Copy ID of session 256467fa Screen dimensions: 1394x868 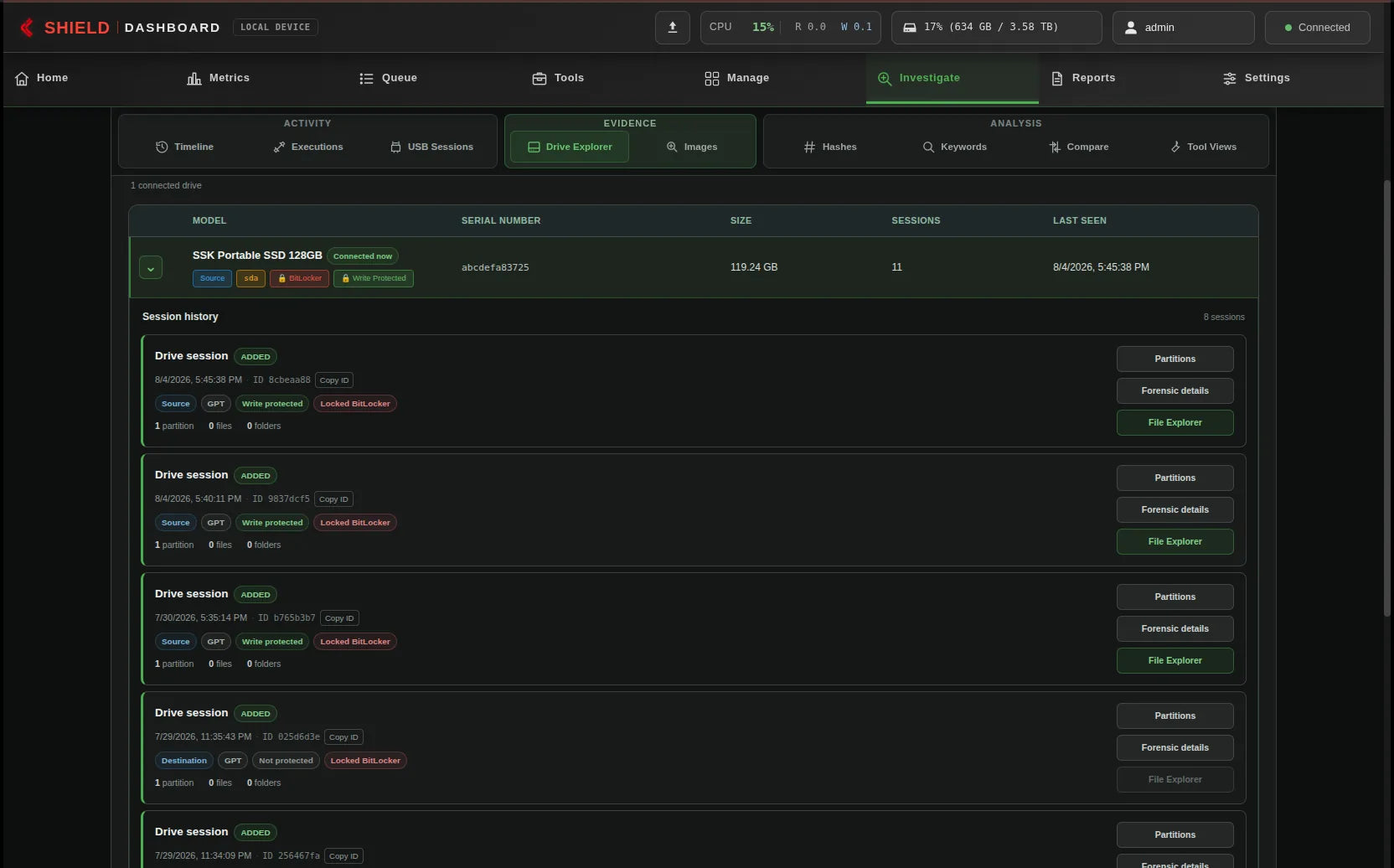pyautogui.click(x=343, y=856)
